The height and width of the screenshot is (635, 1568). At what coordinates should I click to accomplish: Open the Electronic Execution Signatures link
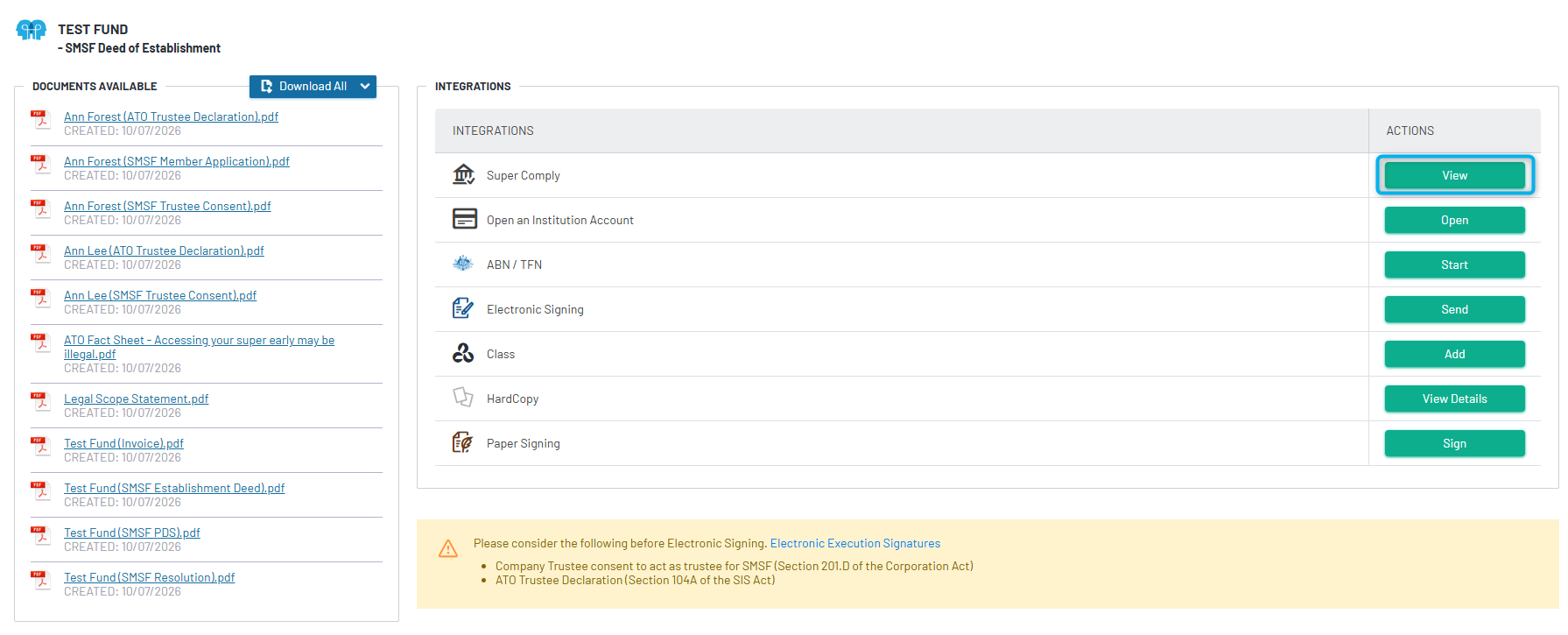pyautogui.click(x=855, y=543)
